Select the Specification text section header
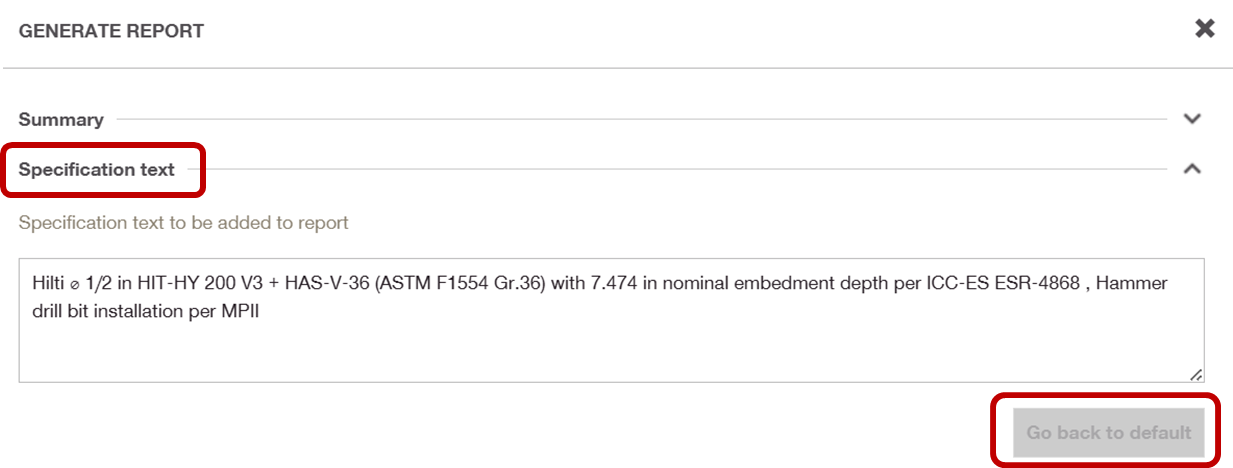The height and width of the screenshot is (468, 1233). click(96, 169)
